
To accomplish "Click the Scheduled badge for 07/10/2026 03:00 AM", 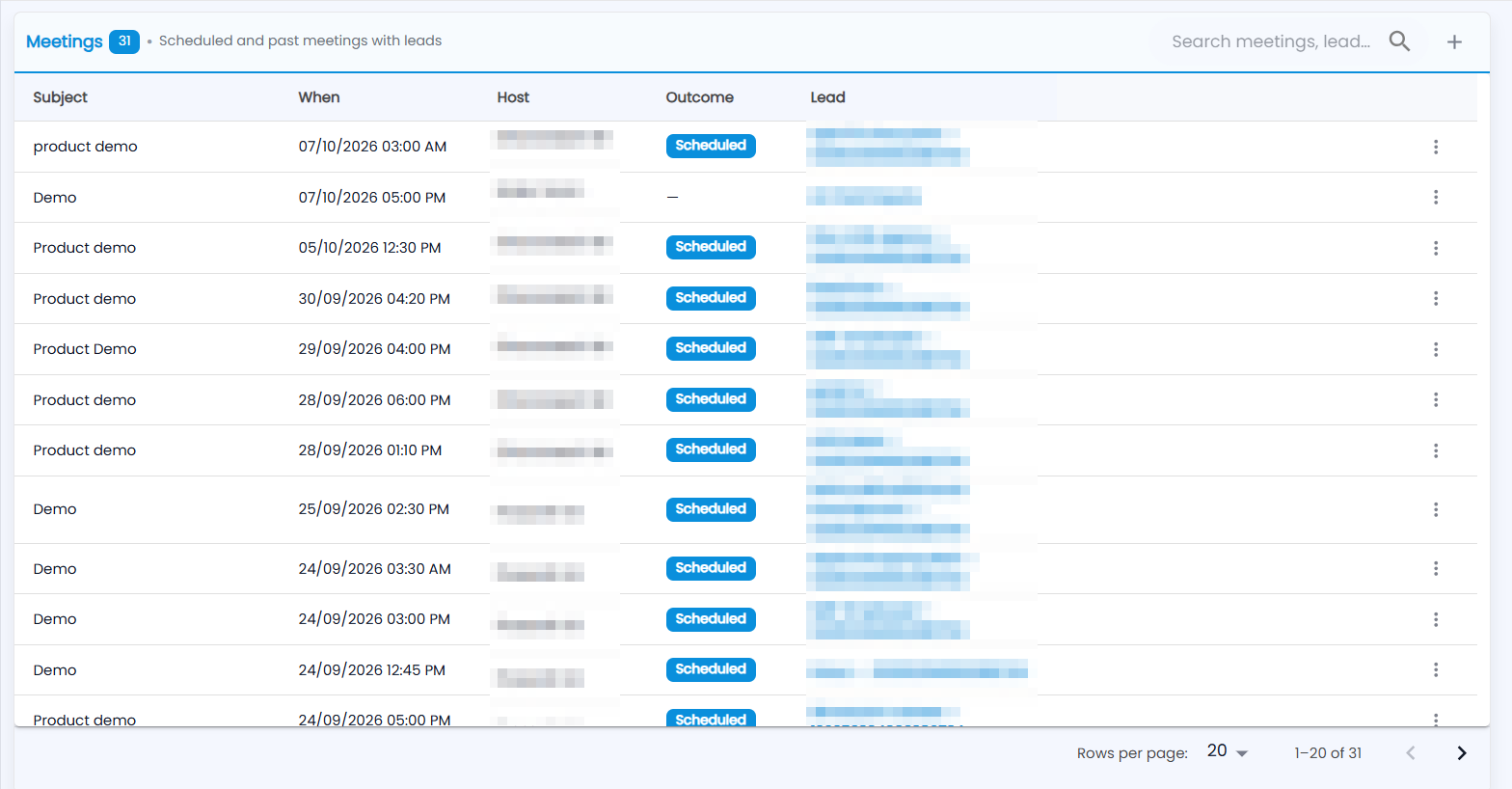I will pyautogui.click(x=711, y=146).
